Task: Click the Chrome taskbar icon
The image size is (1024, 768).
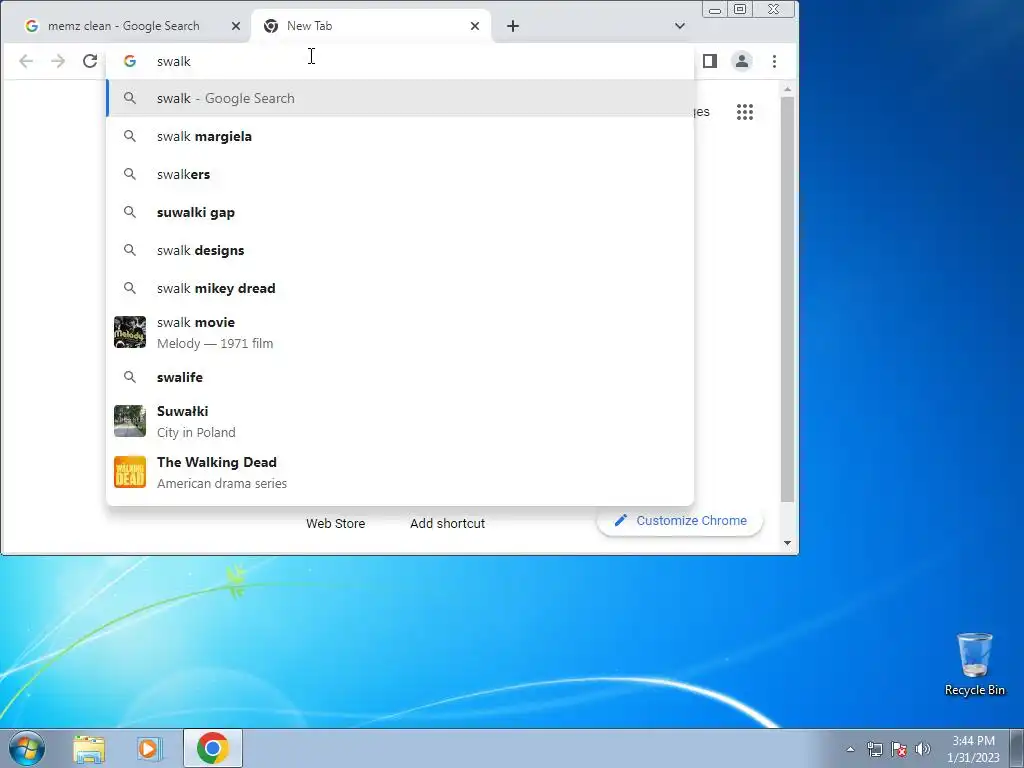Action: (x=213, y=748)
